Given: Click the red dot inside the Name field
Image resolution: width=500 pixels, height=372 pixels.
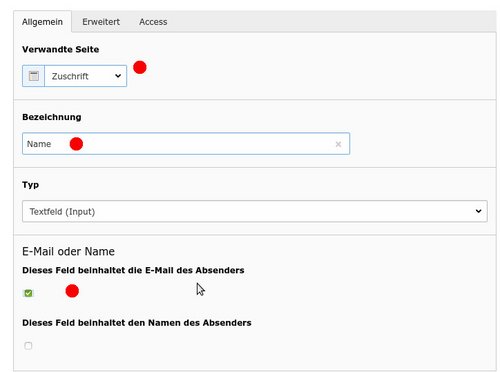Looking at the screenshot, I should [x=76, y=144].
